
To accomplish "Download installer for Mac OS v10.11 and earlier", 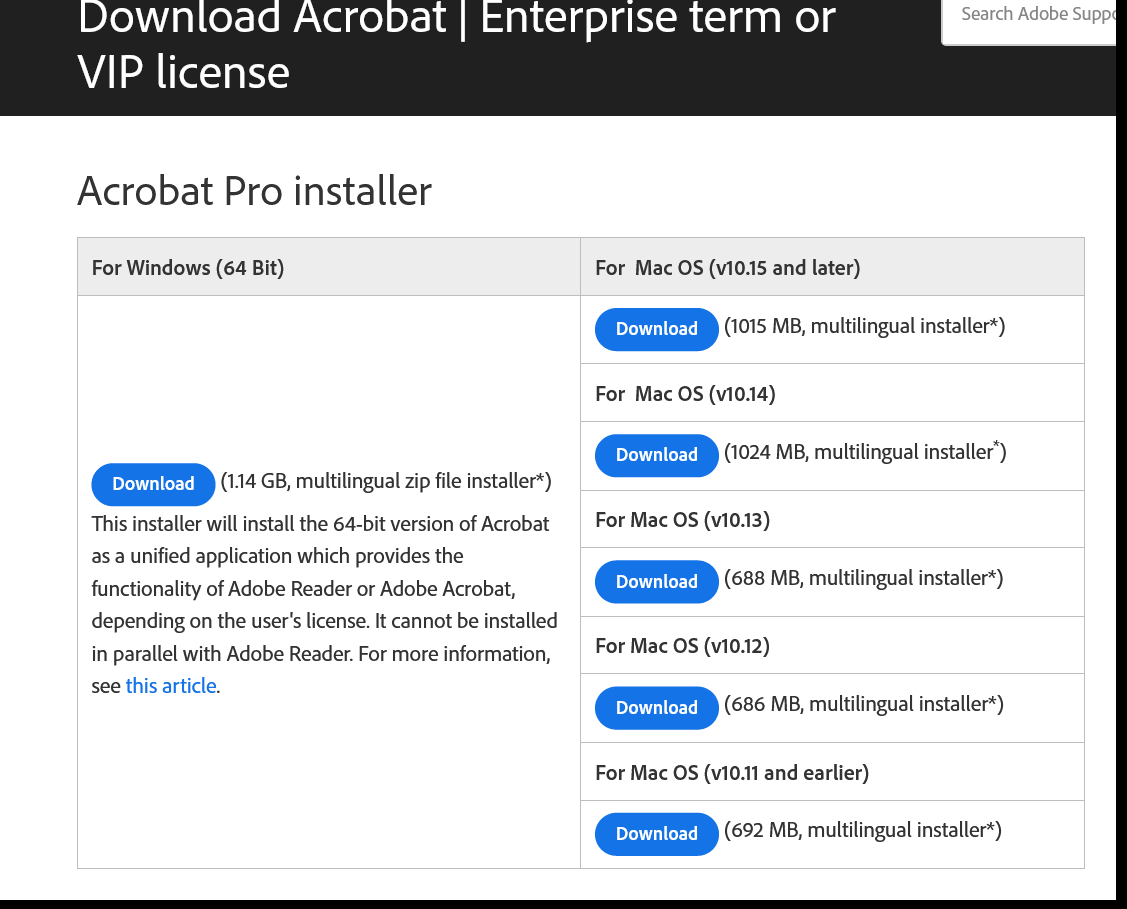I will (x=656, y=833).
